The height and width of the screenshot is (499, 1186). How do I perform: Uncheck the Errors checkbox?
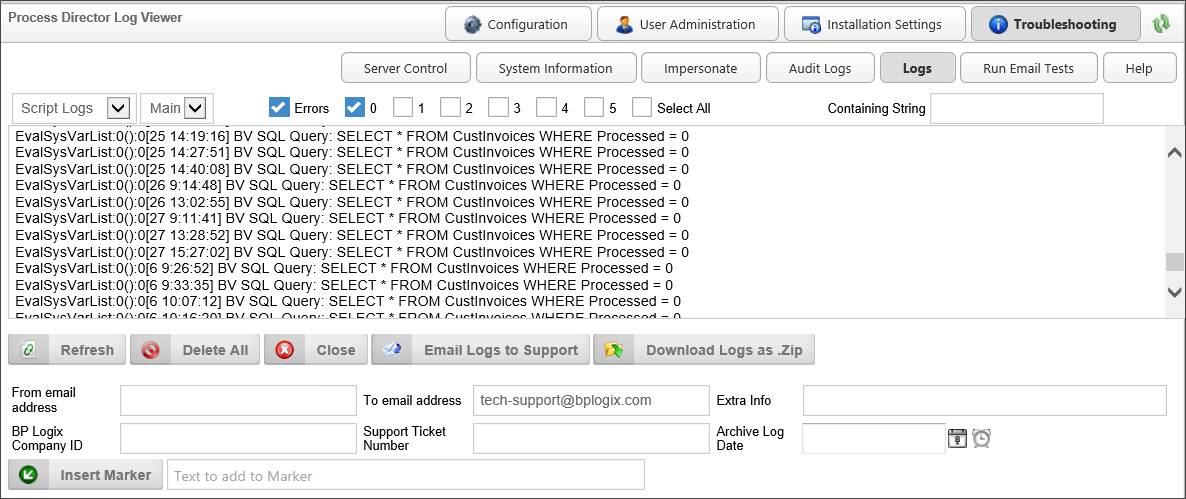point(279,107)
